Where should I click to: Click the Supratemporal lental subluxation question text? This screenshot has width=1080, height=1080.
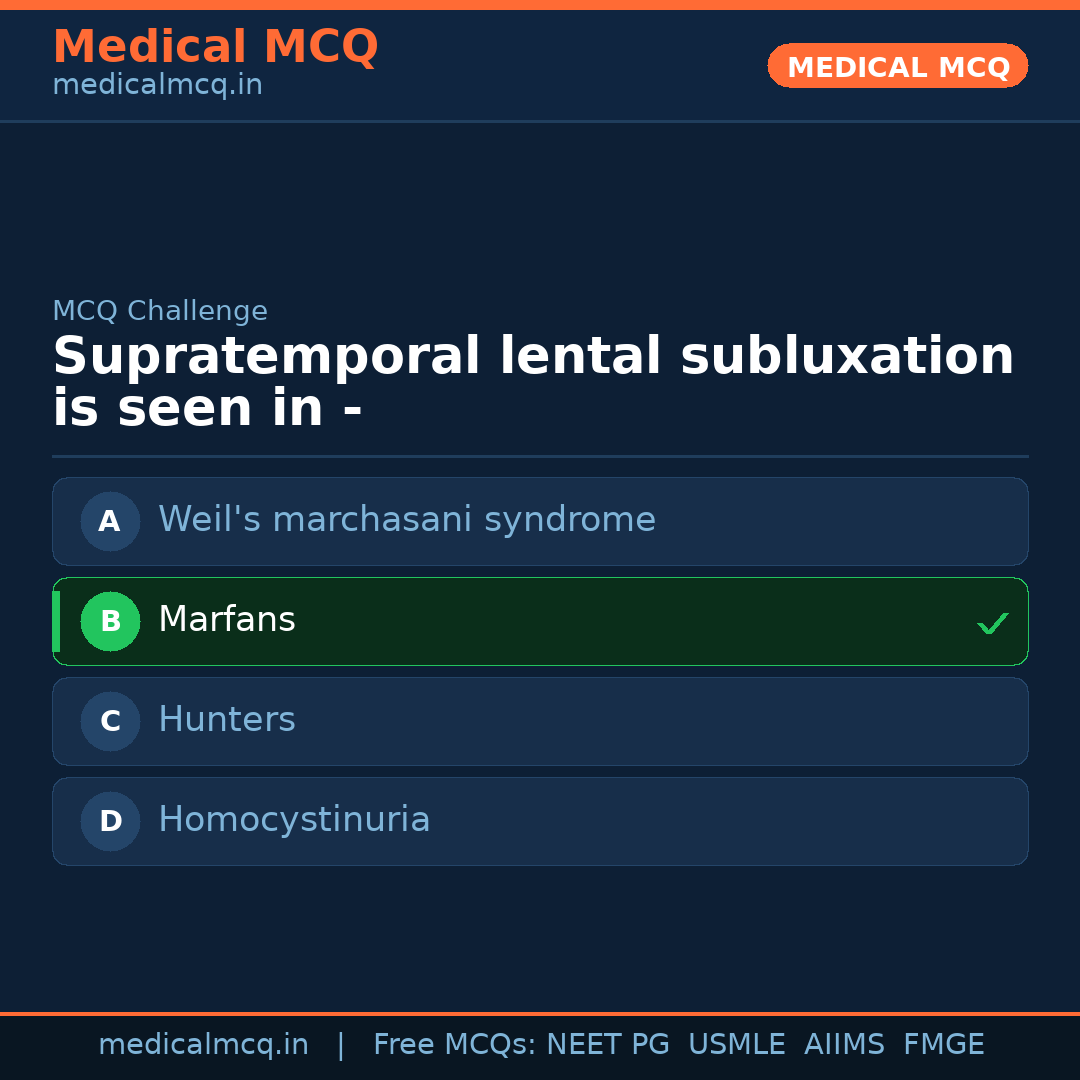(533, 383)
